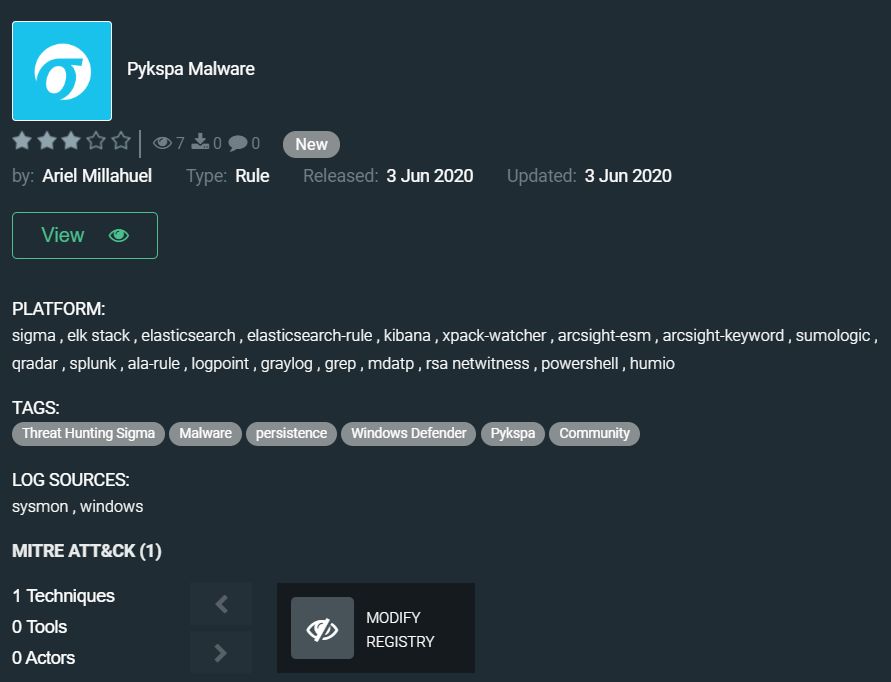This screenshot has height=682, width=891.
Task: Click the New badge
Action: pos(311,144)
